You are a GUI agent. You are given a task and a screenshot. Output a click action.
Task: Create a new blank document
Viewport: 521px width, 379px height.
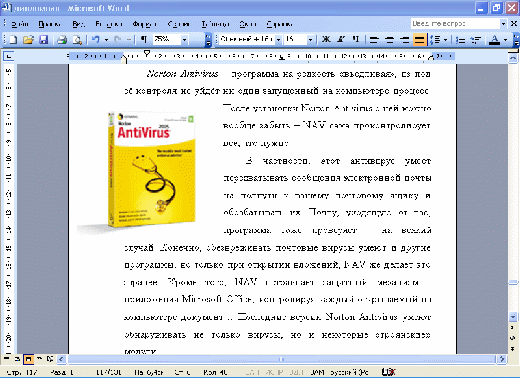[13, 40]
